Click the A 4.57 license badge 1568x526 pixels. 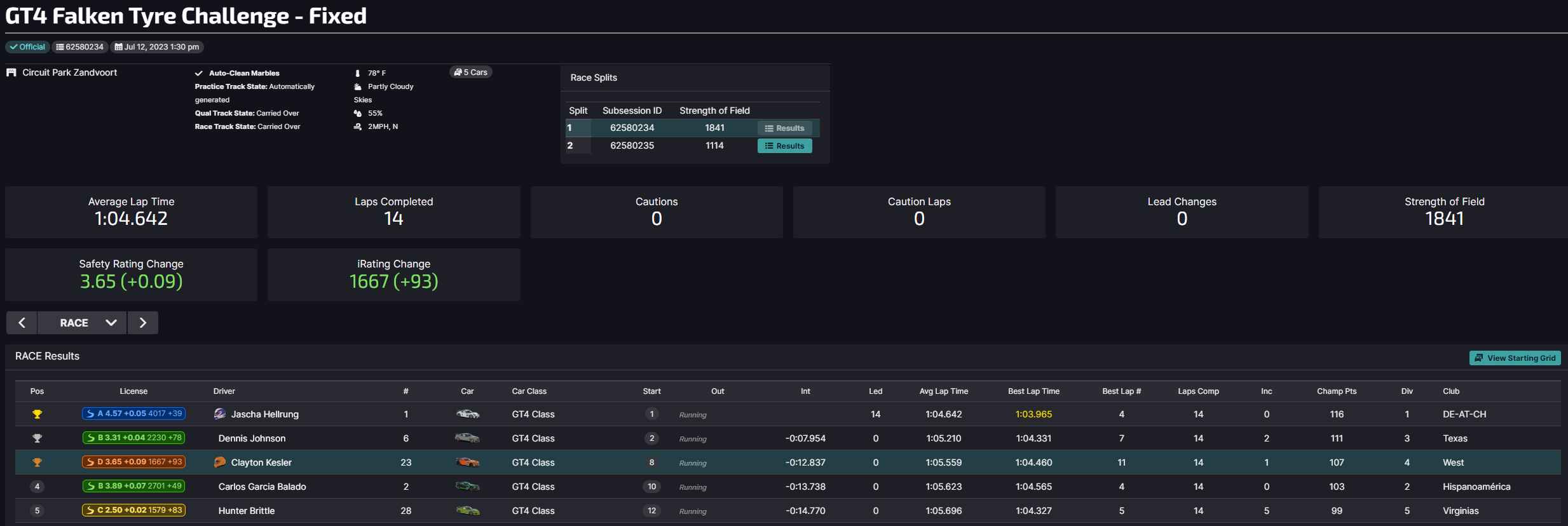click(133, 414)
